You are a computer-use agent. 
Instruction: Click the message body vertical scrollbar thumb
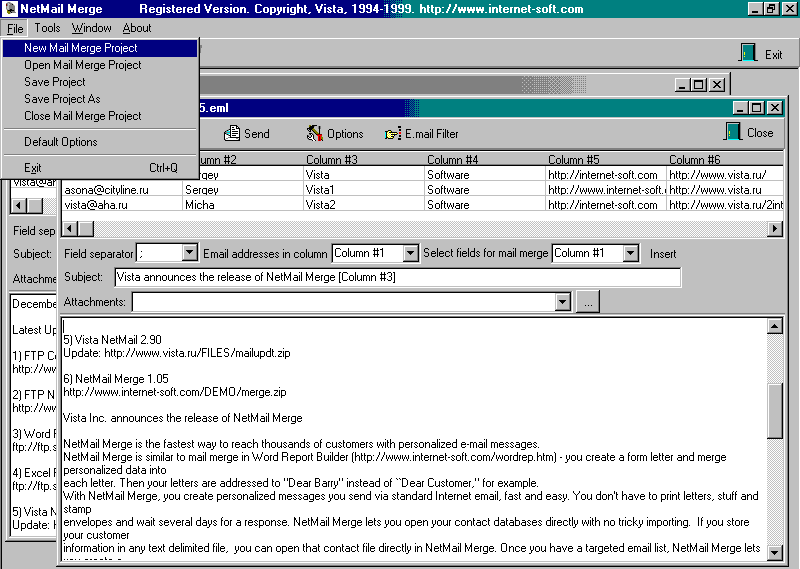(774, 411)
